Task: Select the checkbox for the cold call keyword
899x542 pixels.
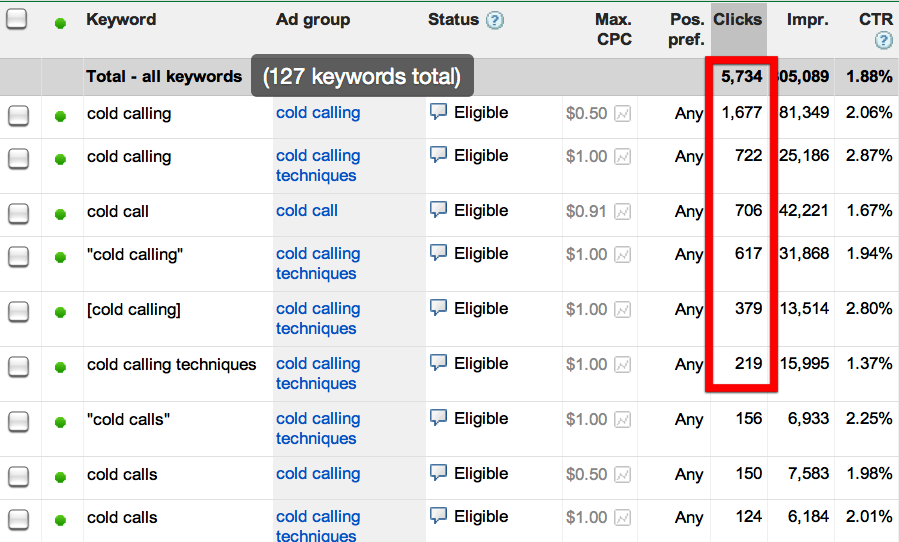Action: click(19, 213)
